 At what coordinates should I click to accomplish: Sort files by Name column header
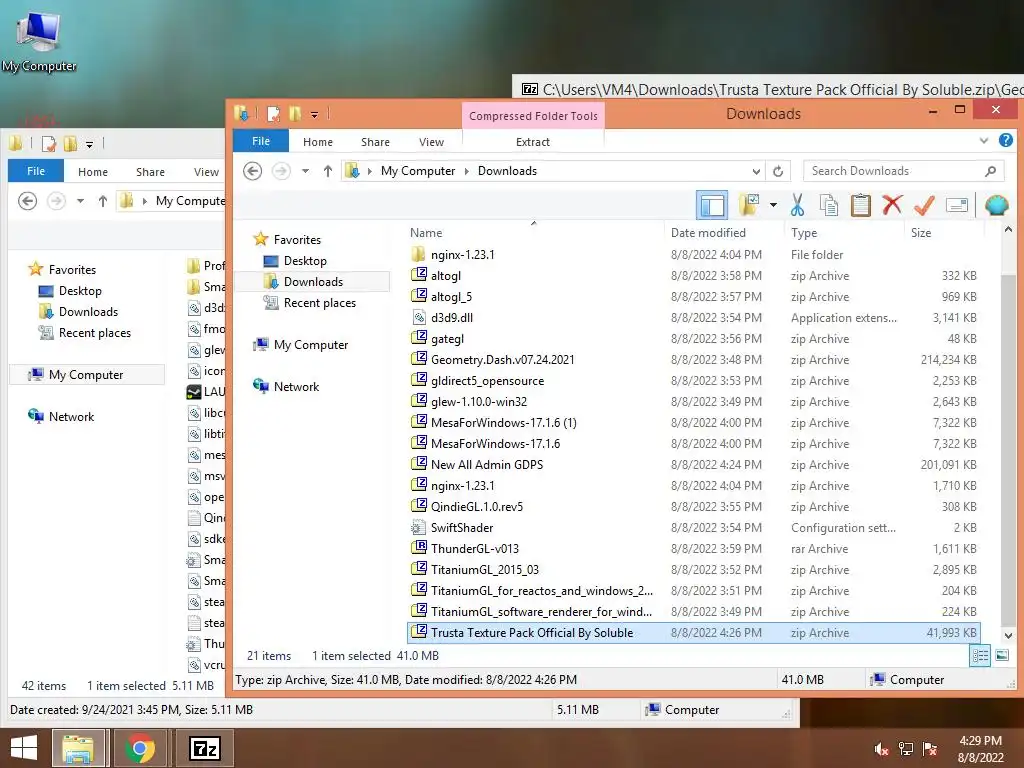click(x=426, y=232)
